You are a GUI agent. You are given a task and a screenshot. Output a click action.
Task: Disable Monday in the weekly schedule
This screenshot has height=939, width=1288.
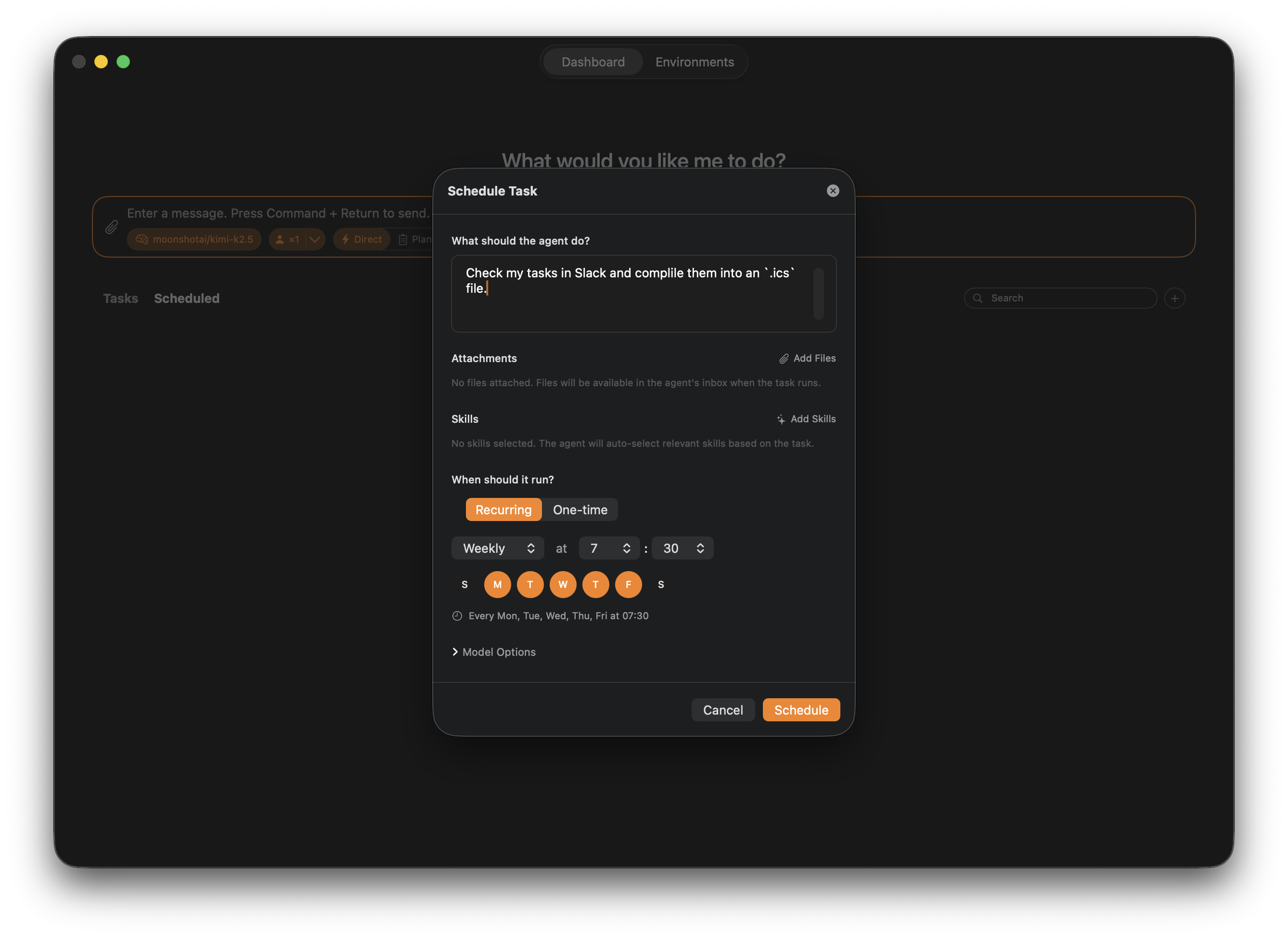click(x=497, y=584)
